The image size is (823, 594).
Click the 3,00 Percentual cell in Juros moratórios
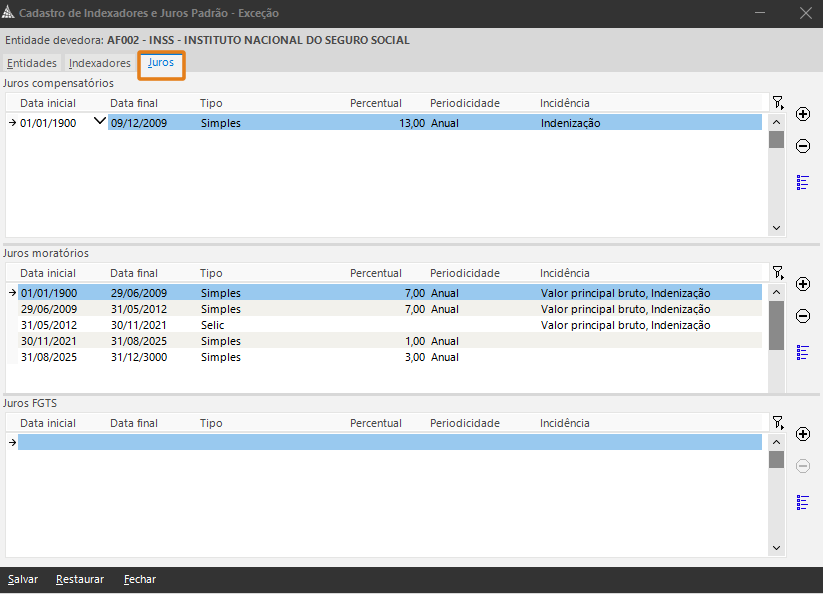[388, 357]
